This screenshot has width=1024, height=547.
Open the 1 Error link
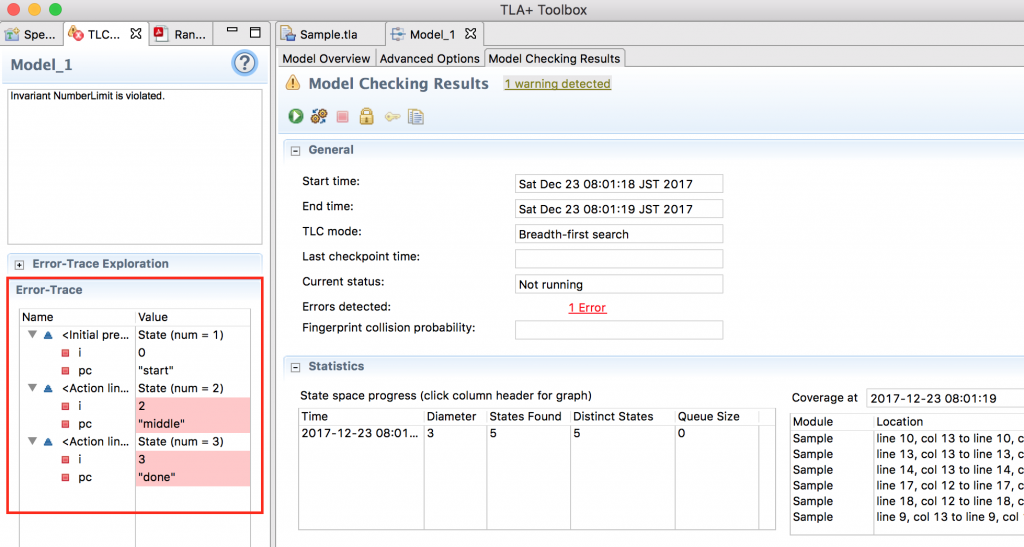[x=587, y=307]
